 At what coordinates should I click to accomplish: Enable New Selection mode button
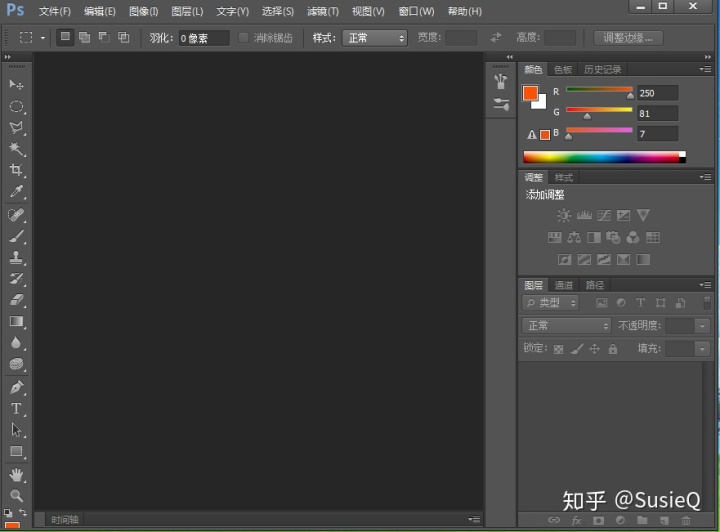[x=65, y=37]
